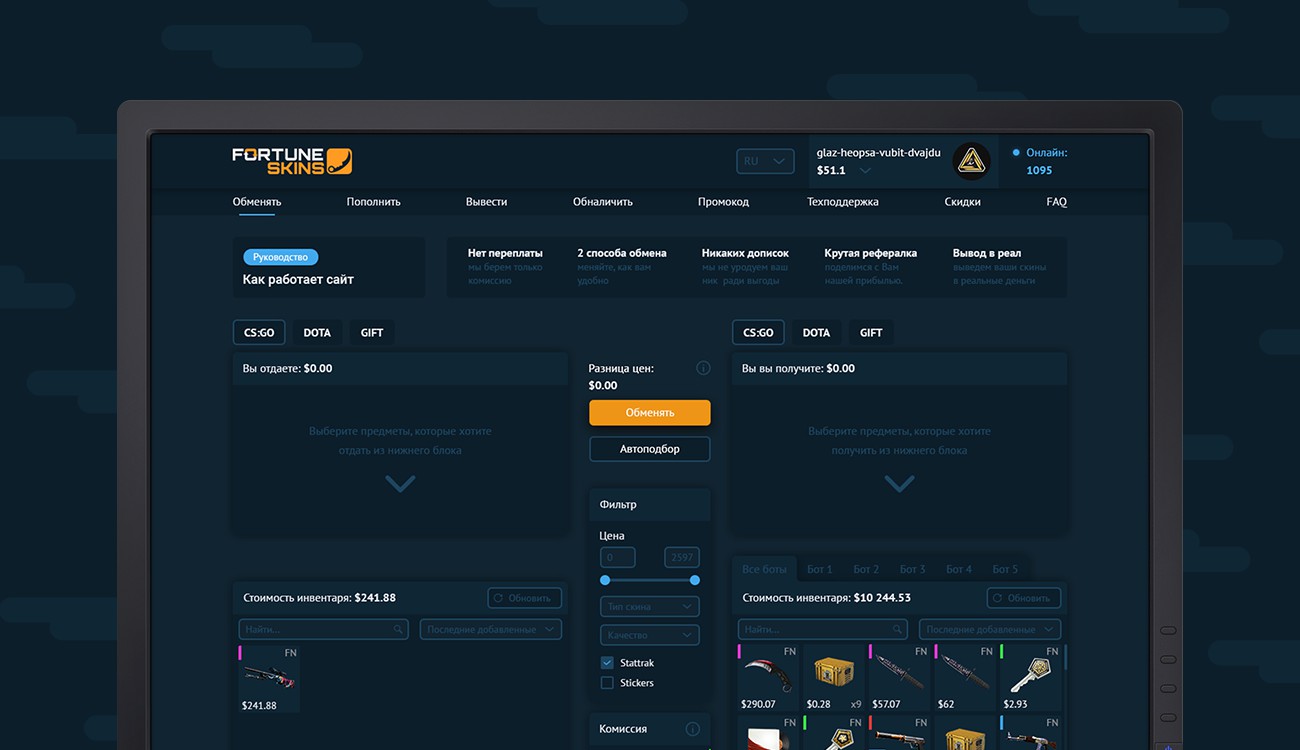Click the Комиссия info icon

point(692,729)
